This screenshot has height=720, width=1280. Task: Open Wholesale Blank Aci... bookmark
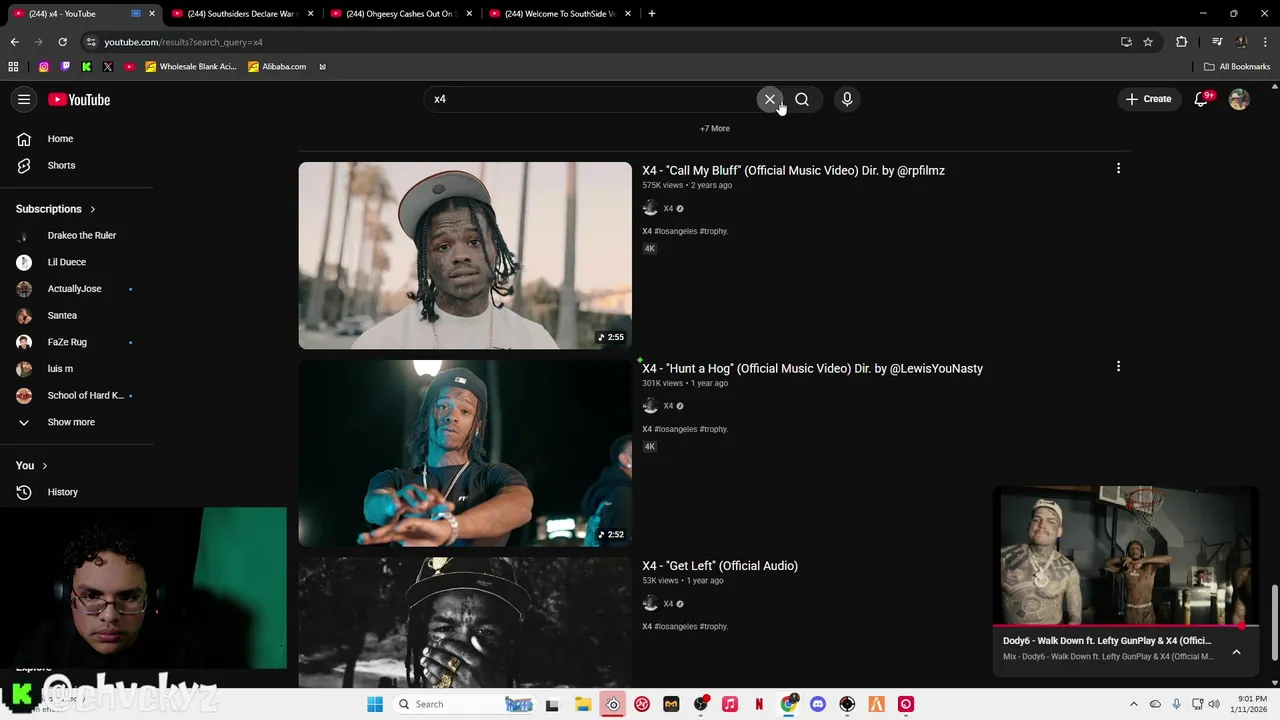(x=191, y=67)
